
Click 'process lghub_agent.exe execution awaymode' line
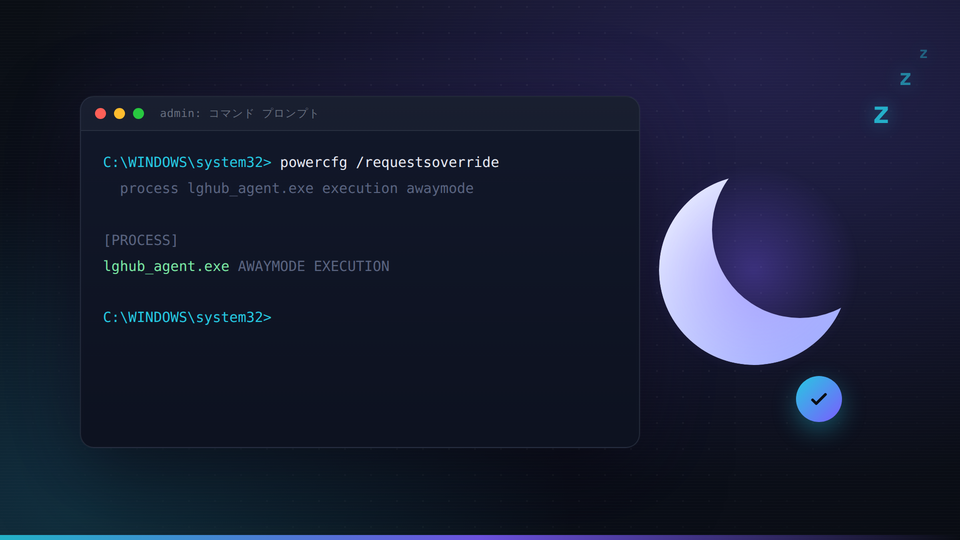coord(296,189)
